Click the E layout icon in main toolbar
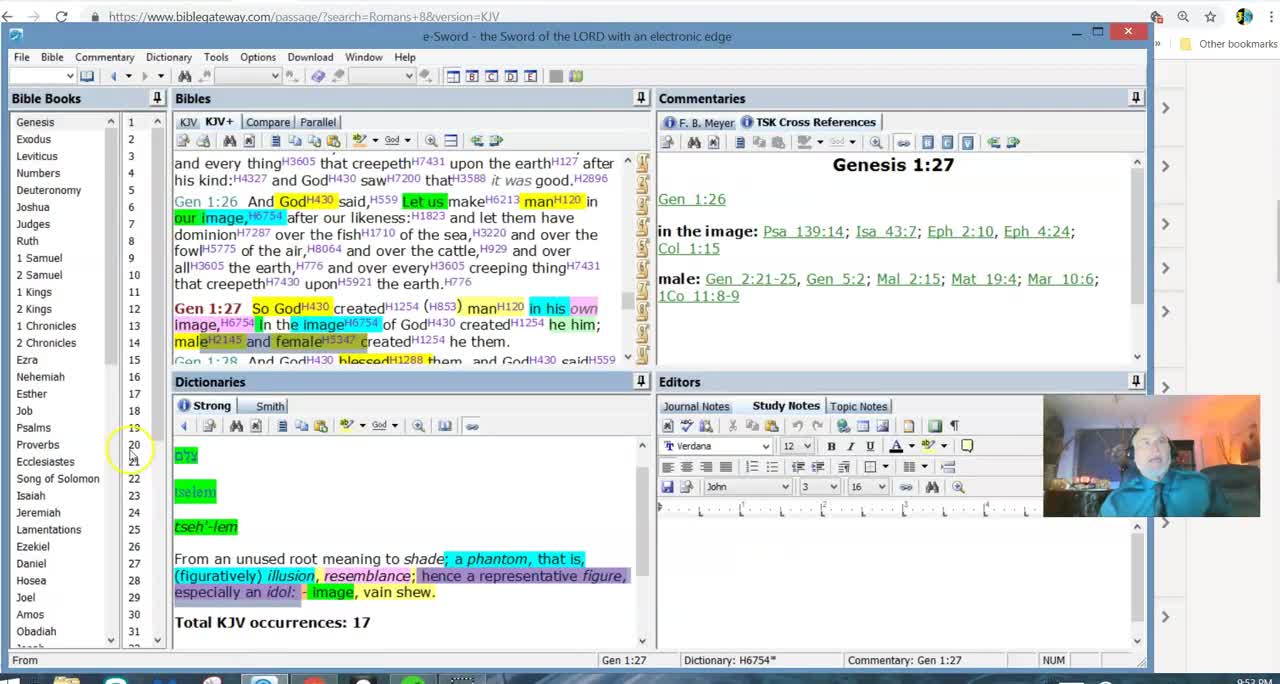 click(530, 76)
